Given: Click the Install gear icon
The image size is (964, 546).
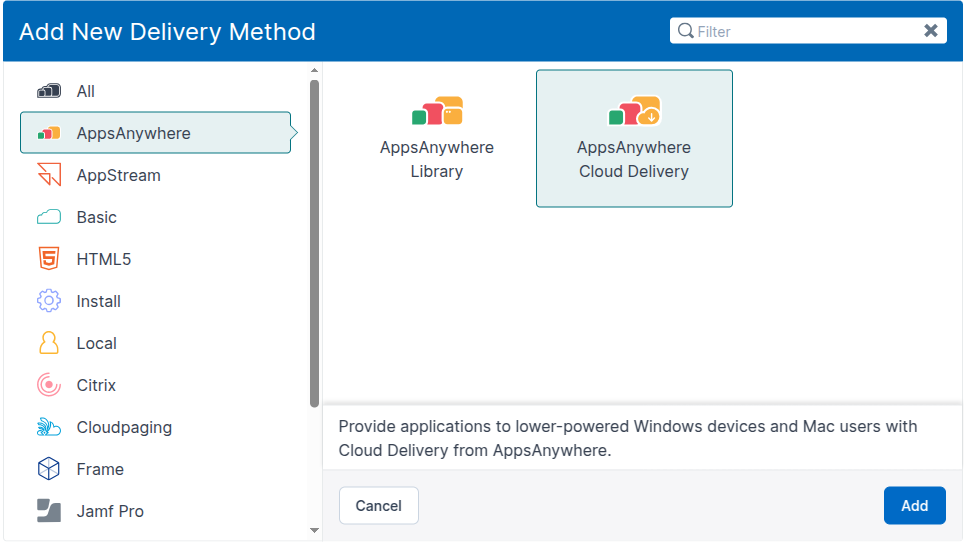Looking at the screenshot, I should tap(49, 301).
